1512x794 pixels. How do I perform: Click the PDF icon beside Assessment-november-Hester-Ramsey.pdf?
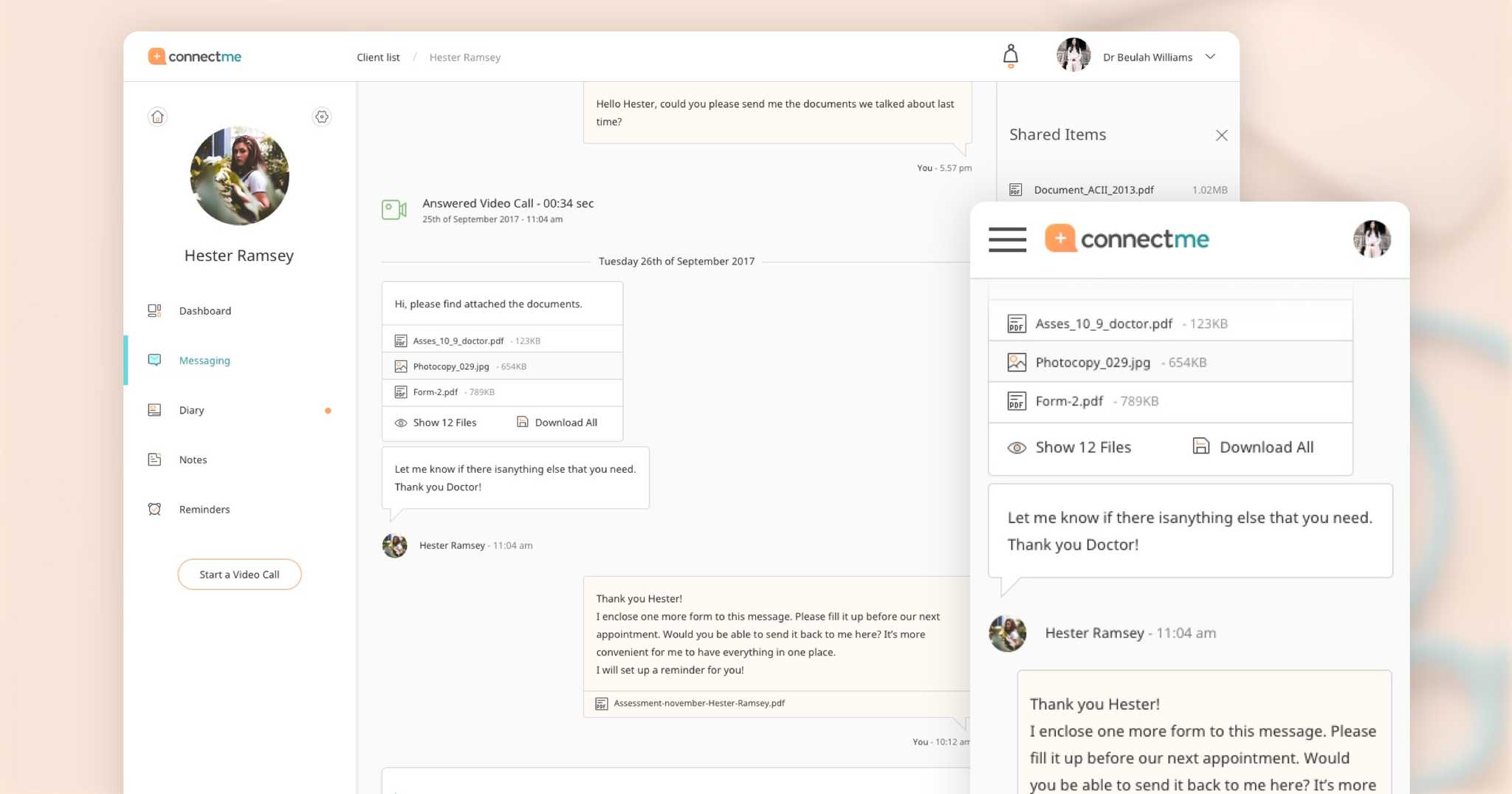click(x=602, y=704)
